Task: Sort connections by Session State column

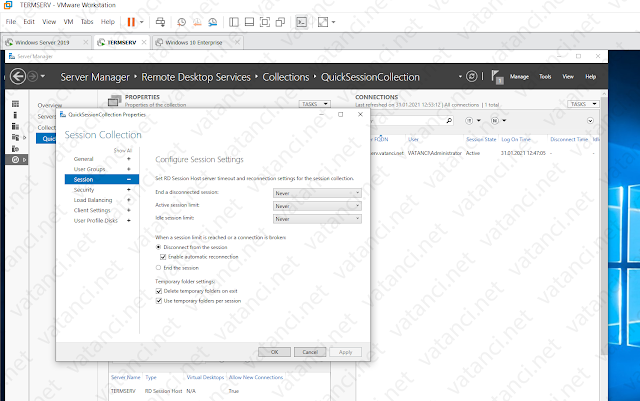Action: 481,139
